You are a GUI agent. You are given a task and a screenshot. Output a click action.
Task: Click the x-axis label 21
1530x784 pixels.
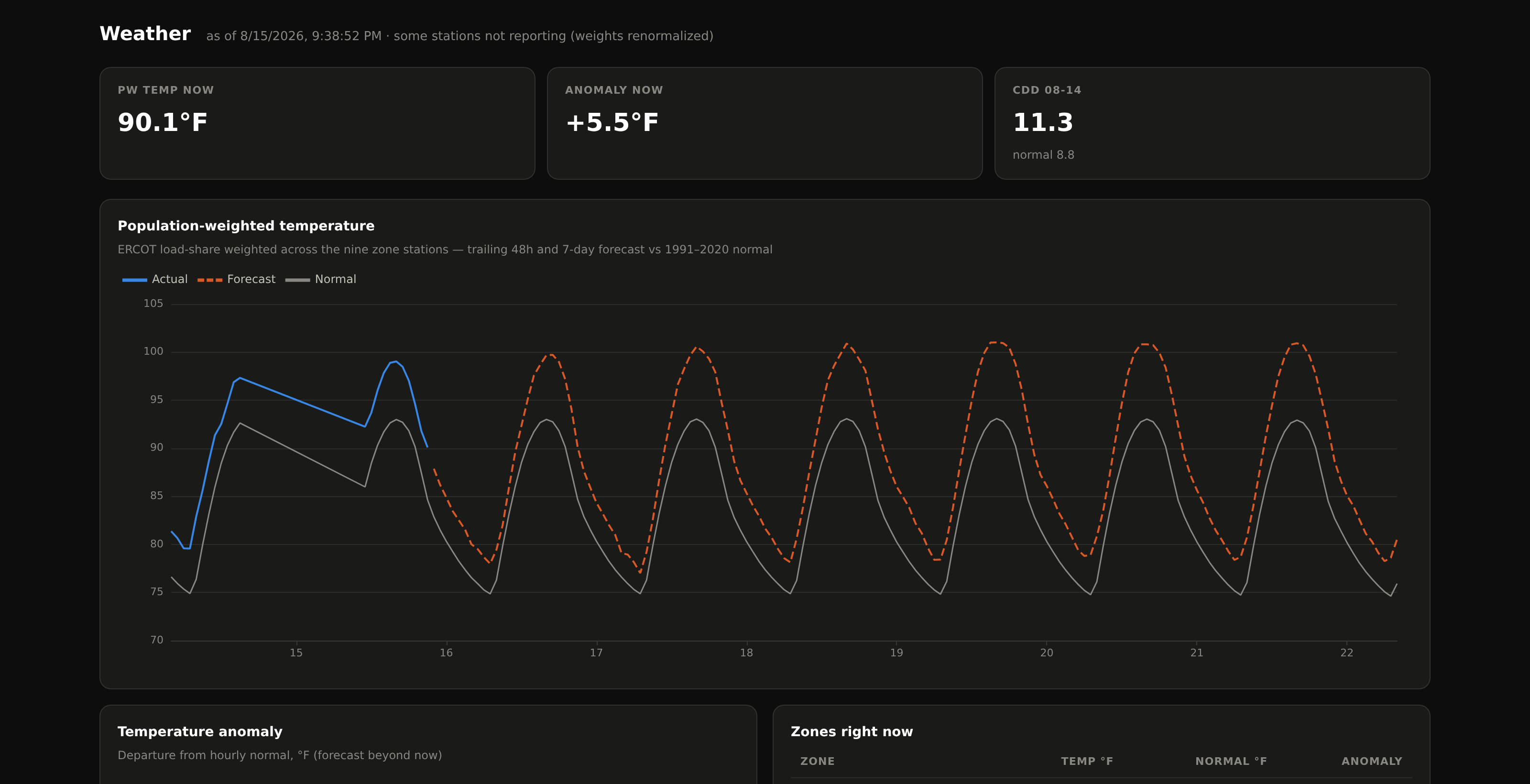point(1196,653)
